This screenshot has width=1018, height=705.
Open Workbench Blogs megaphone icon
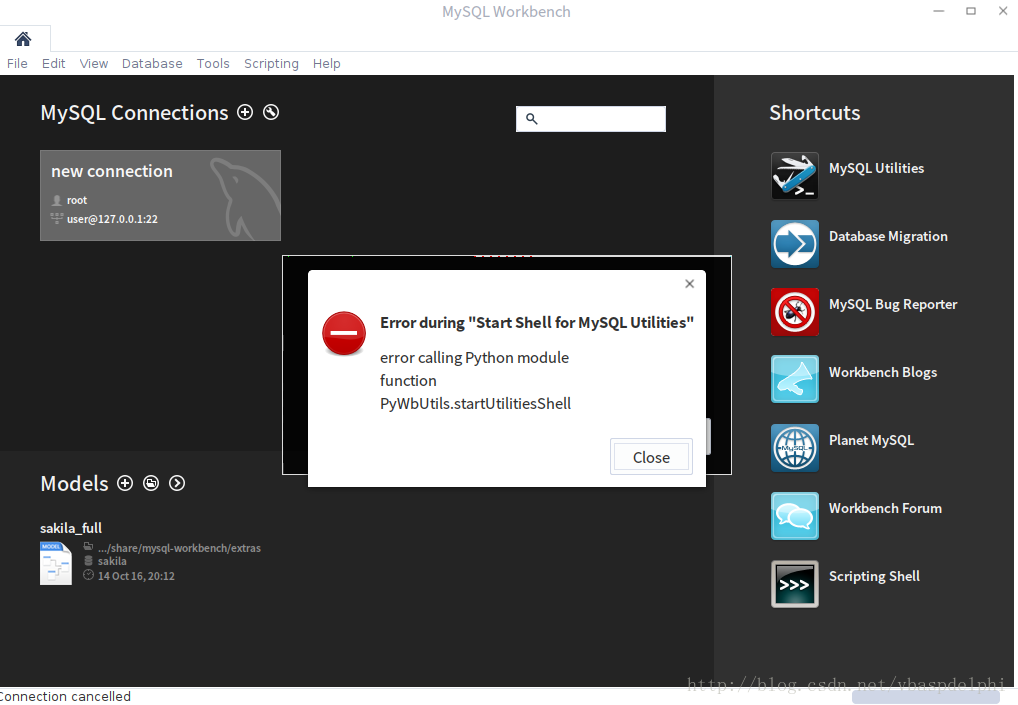795,379
